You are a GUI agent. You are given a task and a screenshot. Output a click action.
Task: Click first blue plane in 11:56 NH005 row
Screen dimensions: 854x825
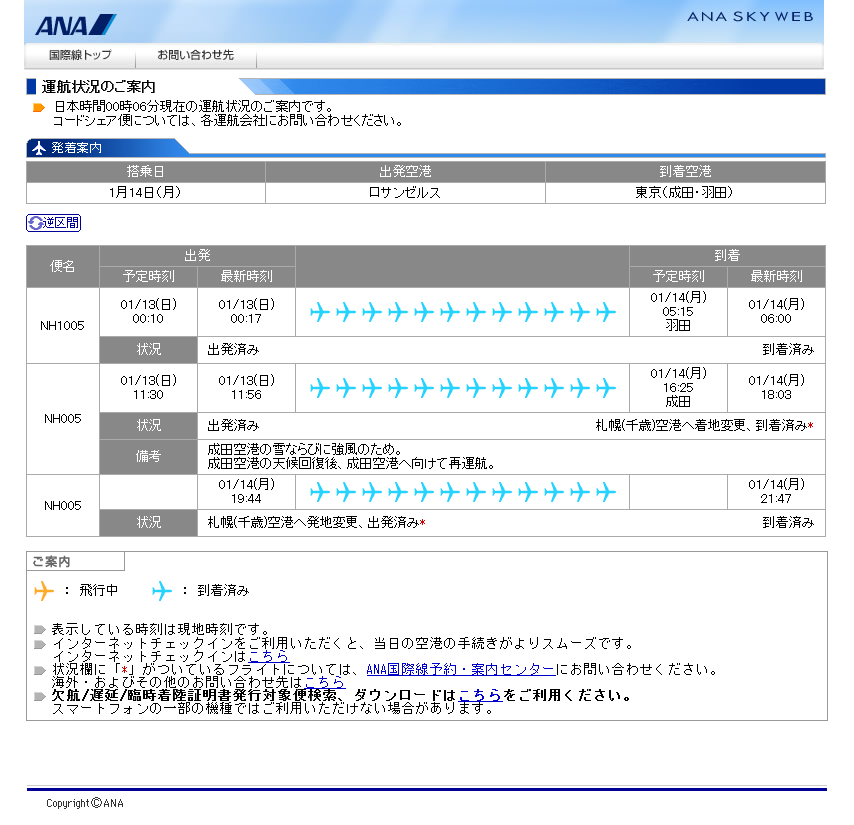coord(320,388)
